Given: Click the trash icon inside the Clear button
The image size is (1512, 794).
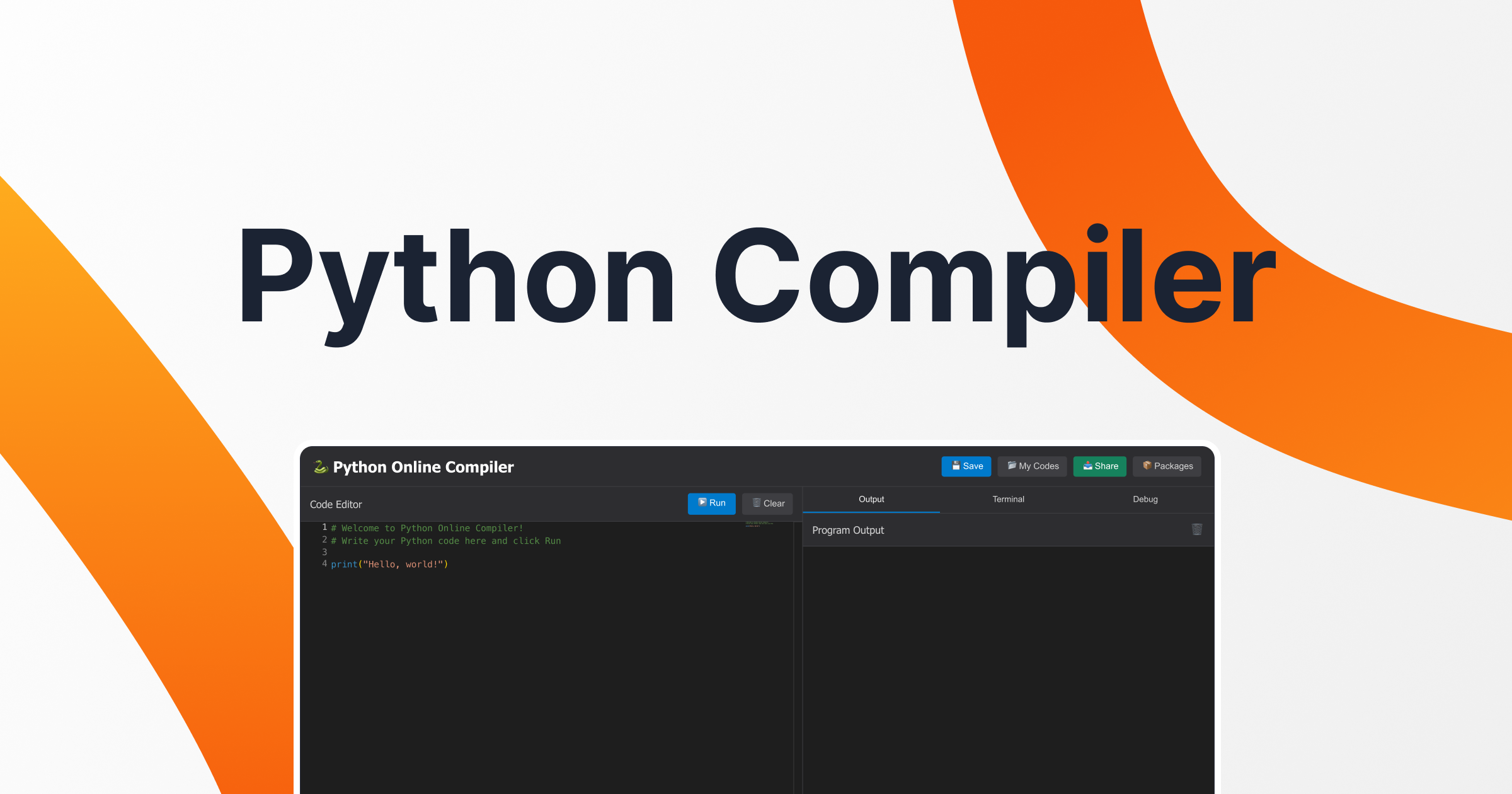Looking at the screenshot, I should [x=757, y=503].
